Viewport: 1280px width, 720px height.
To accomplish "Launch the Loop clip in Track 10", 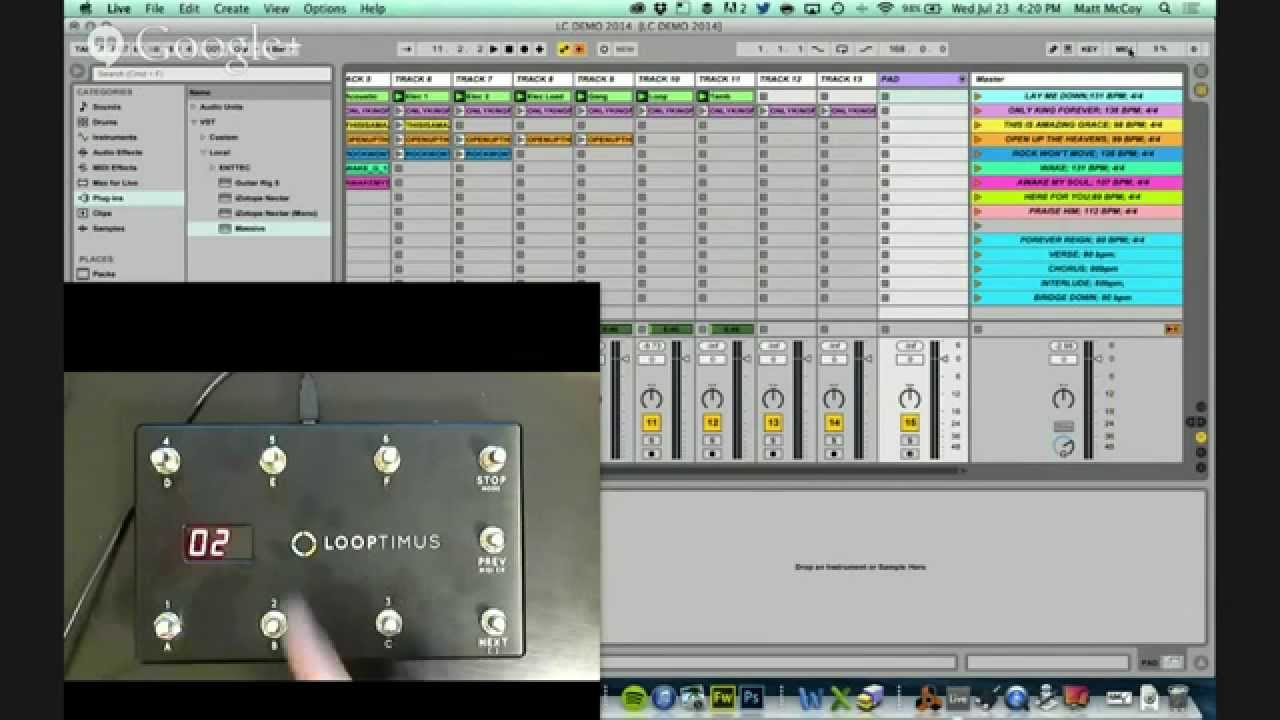I will pos(642,97).
